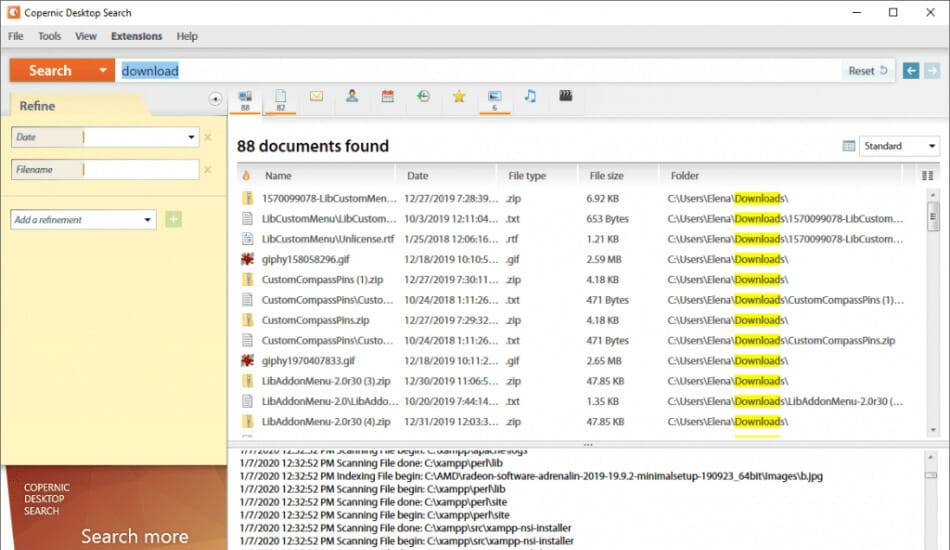The height and width of the screenshot is (550, 950).
Task: Expand the Date refinement dropdown
Action: point(191,138)
